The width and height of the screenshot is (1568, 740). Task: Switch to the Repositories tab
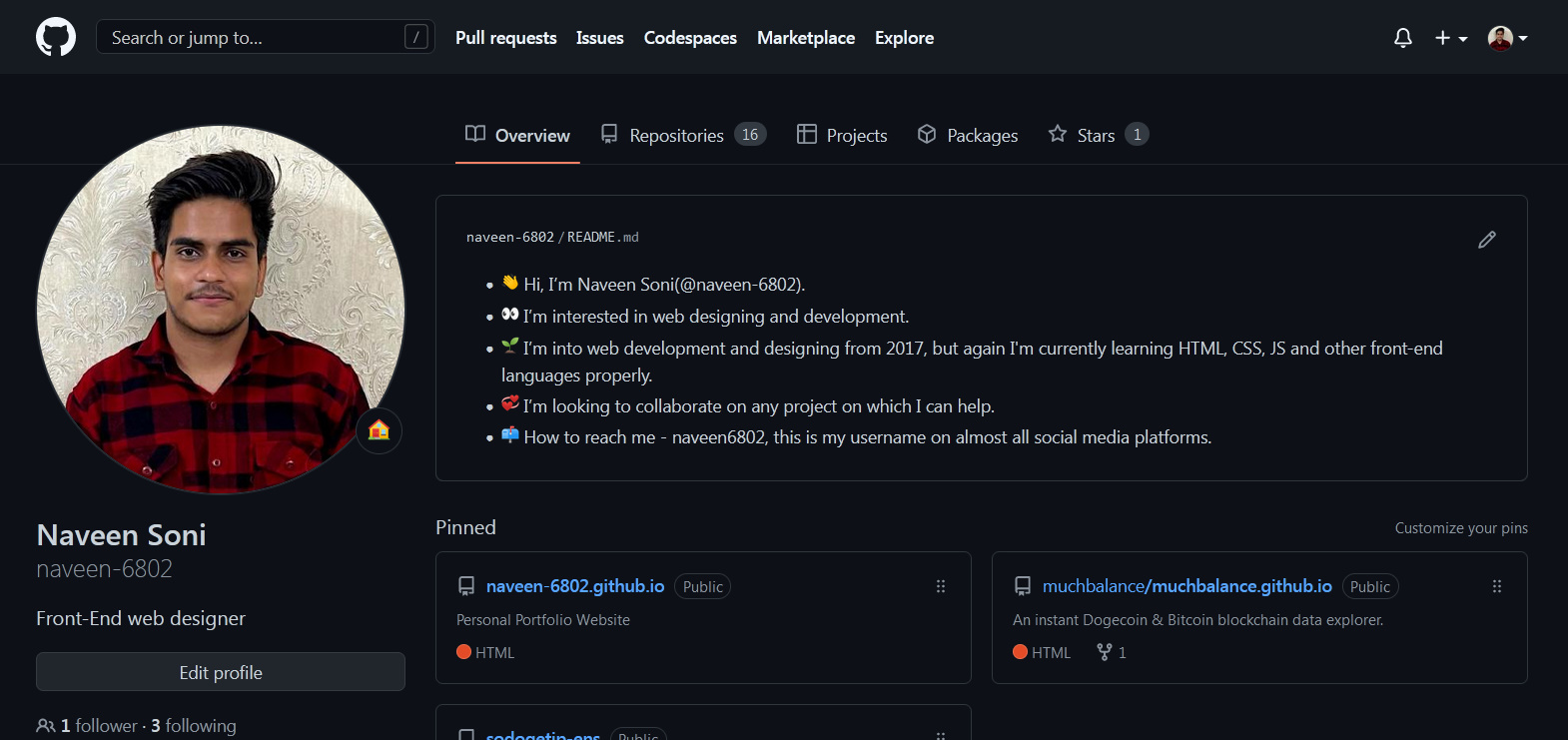pos(683,135)
